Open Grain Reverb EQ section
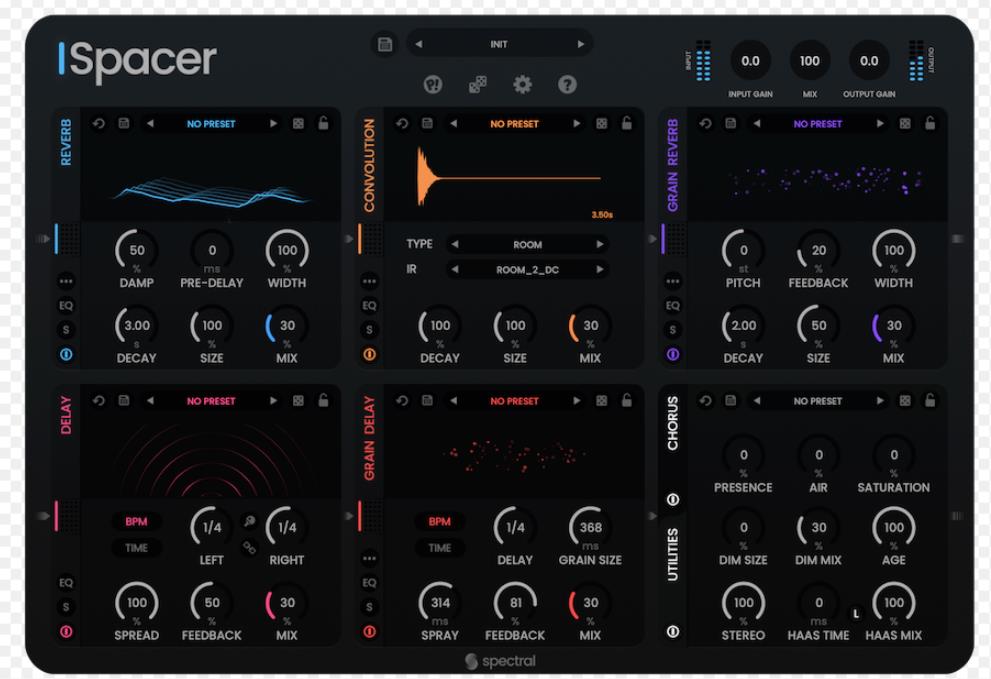Screen dimensions: 991x679 672,305
